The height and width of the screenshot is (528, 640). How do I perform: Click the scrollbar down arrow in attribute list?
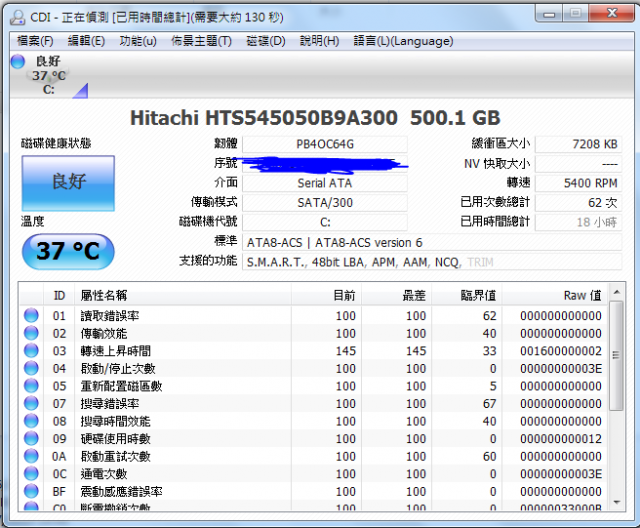[617, 502]
